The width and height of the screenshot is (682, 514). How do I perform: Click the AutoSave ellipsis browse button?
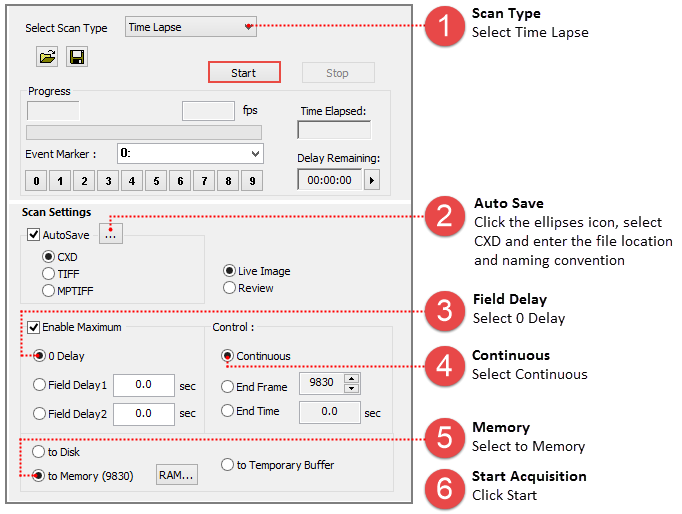pyautogui.click(x=111, y=234)
